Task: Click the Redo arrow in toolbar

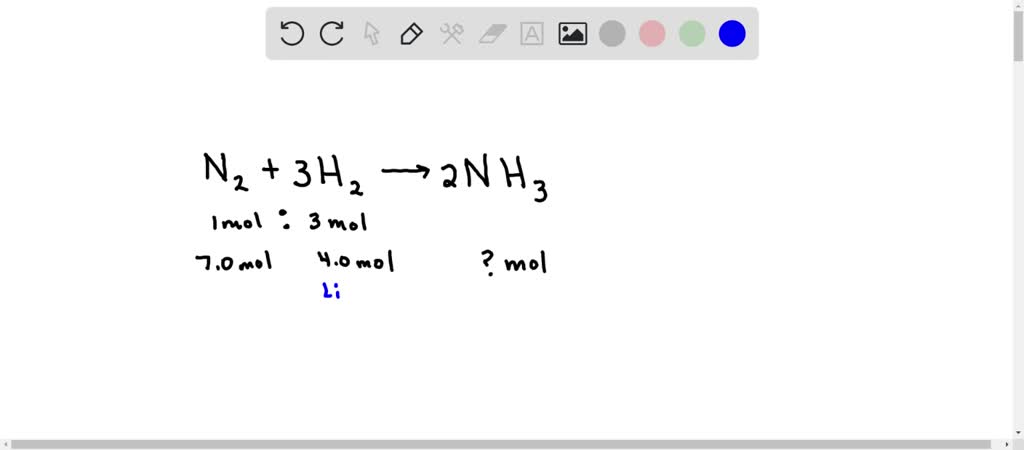Action: click(x=332, y=34)
